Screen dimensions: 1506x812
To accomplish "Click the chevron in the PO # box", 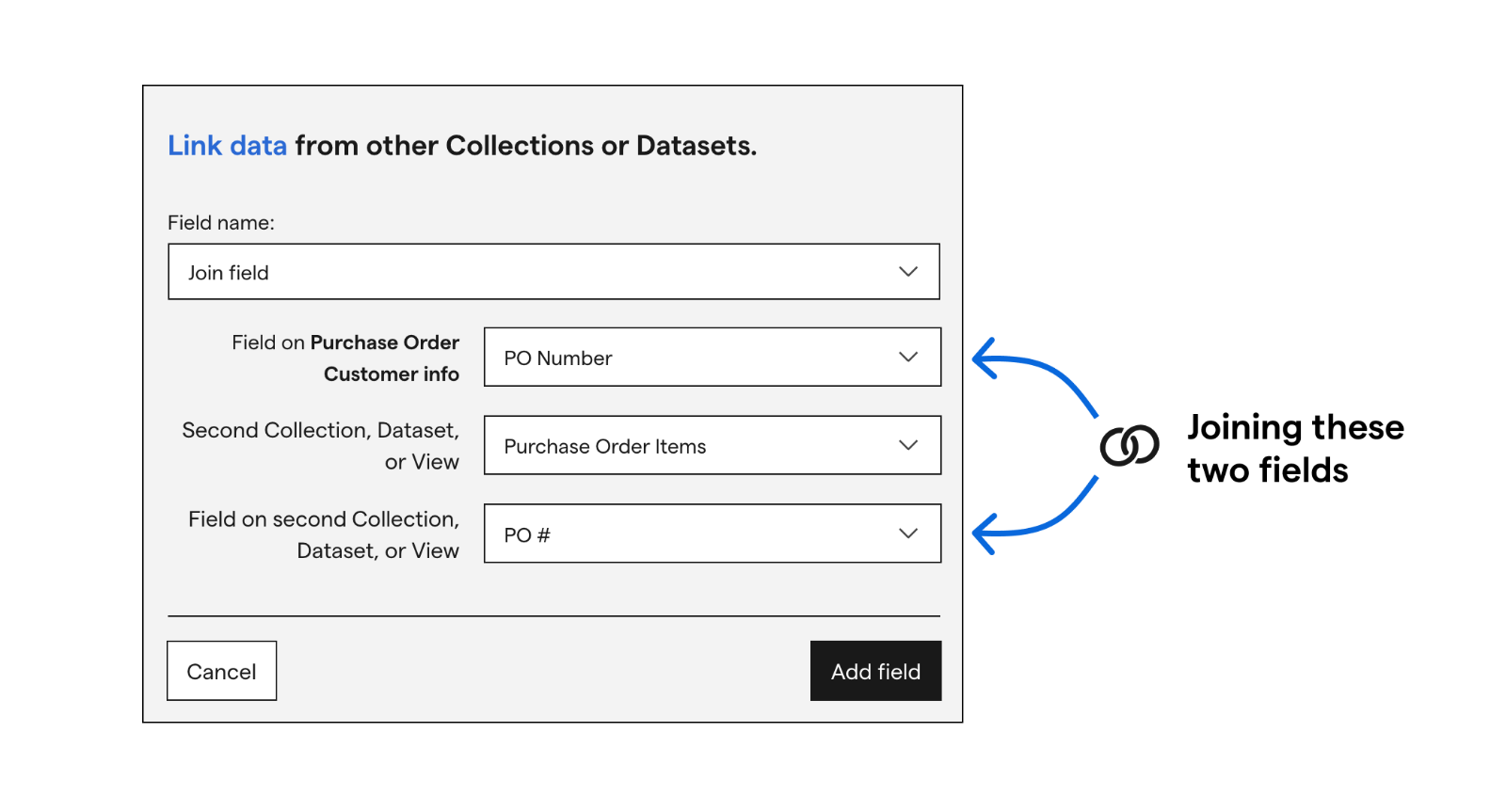I will 907,534.
